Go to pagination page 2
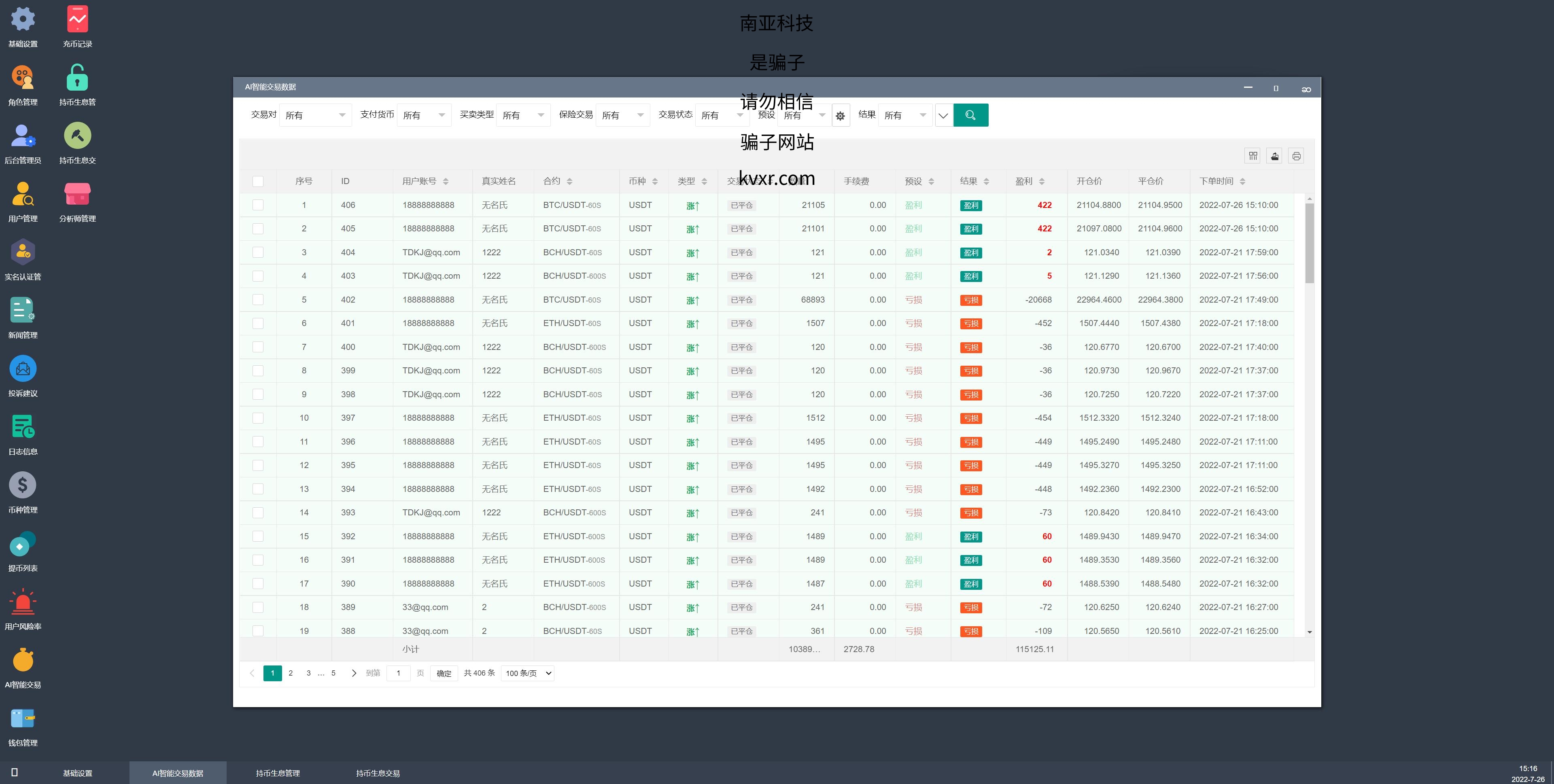Image resolution: width=1554 pixels, height=784 pixels. tap(291, 673)
